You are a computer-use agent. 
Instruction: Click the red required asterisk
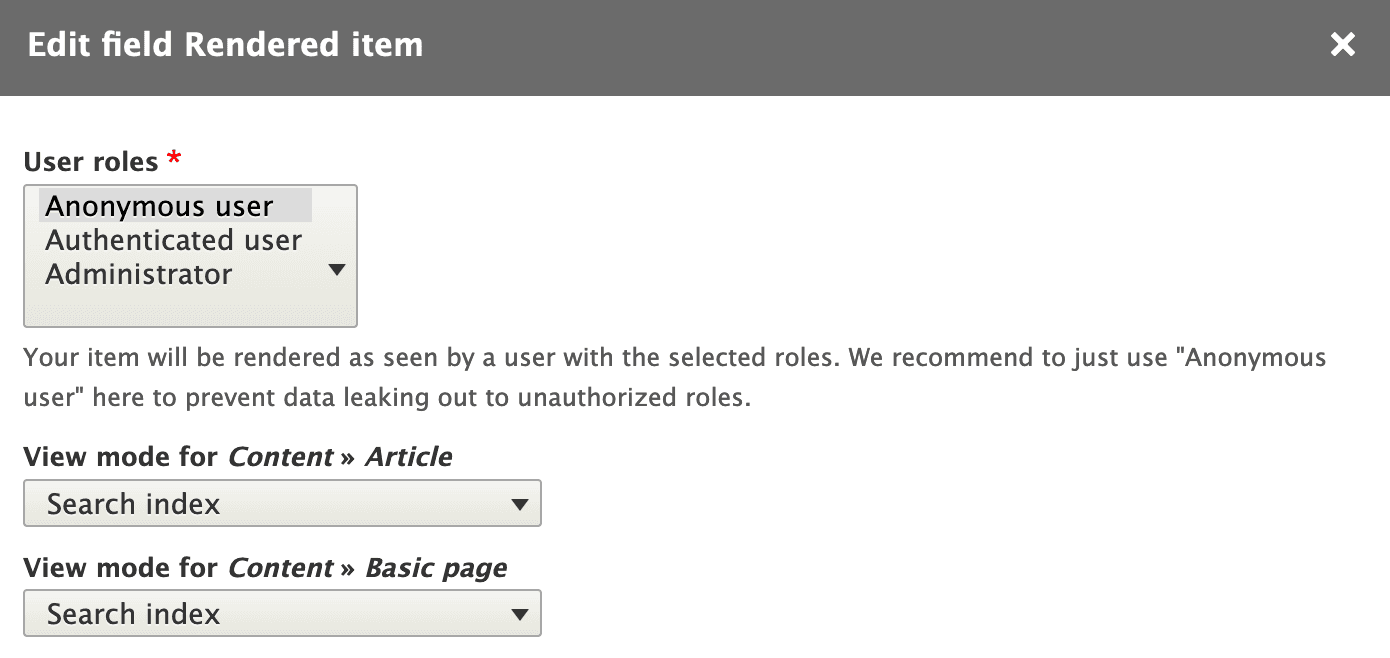[175, 158]
